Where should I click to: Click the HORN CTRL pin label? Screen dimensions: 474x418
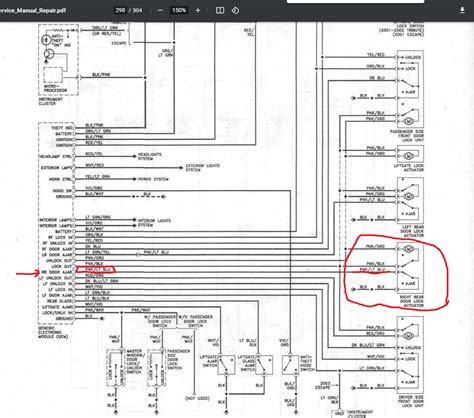[60, 179]
